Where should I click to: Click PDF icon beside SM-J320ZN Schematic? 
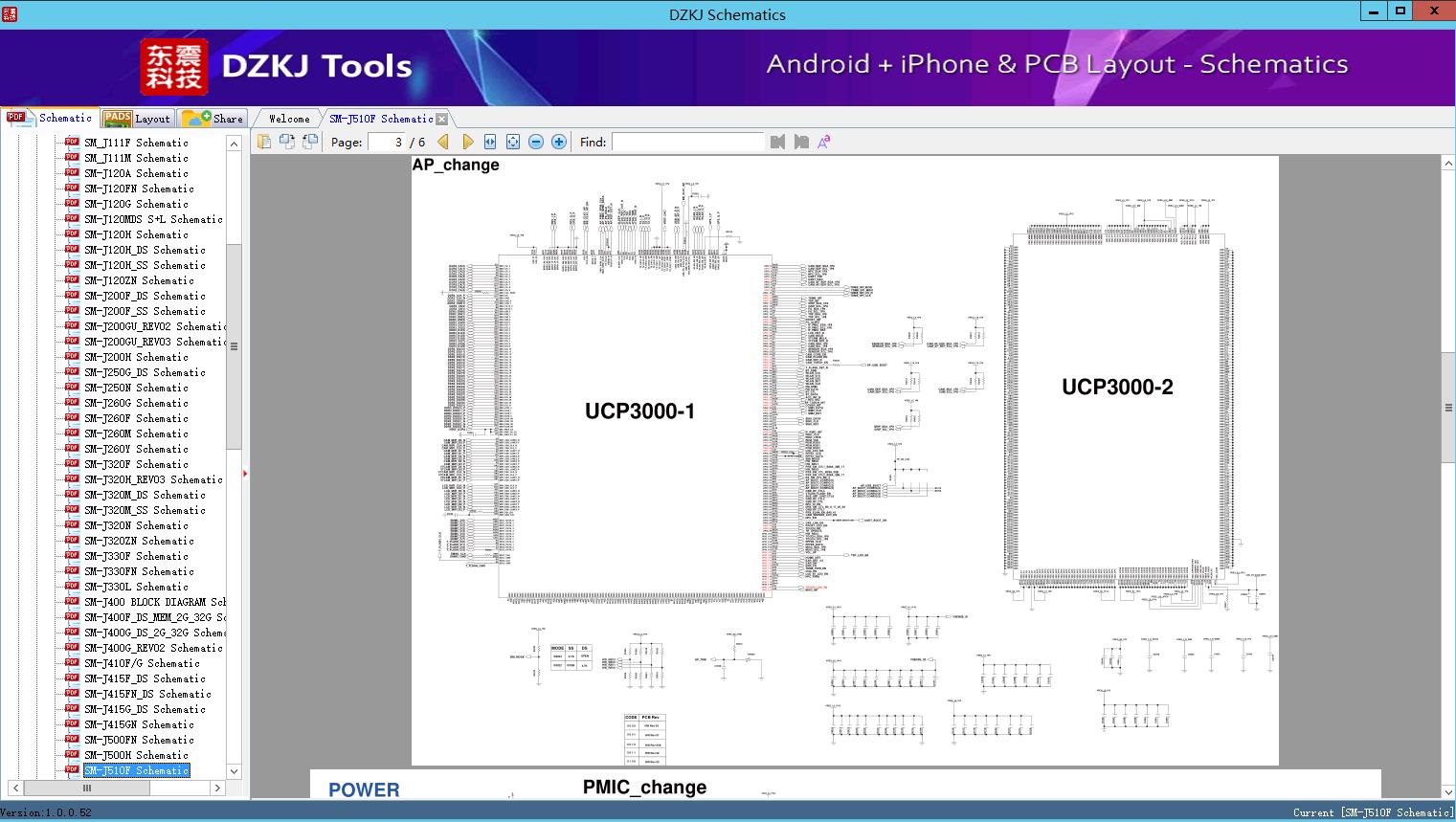72,540
